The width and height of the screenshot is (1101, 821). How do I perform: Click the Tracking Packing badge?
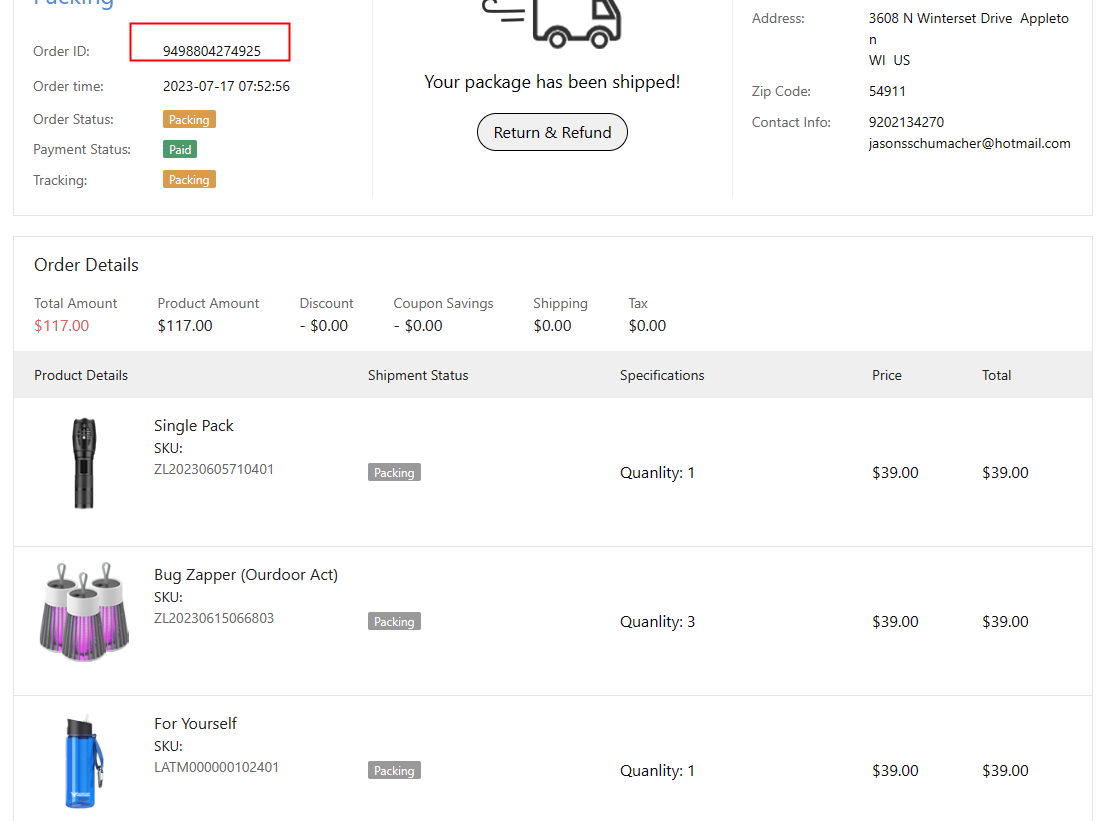tap(189, 180)
